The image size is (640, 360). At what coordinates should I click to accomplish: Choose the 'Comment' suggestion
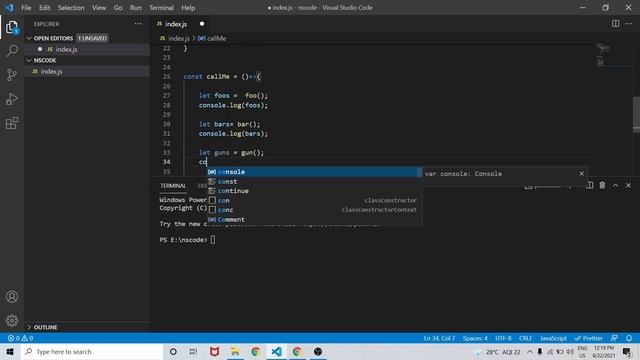point(314,219)
